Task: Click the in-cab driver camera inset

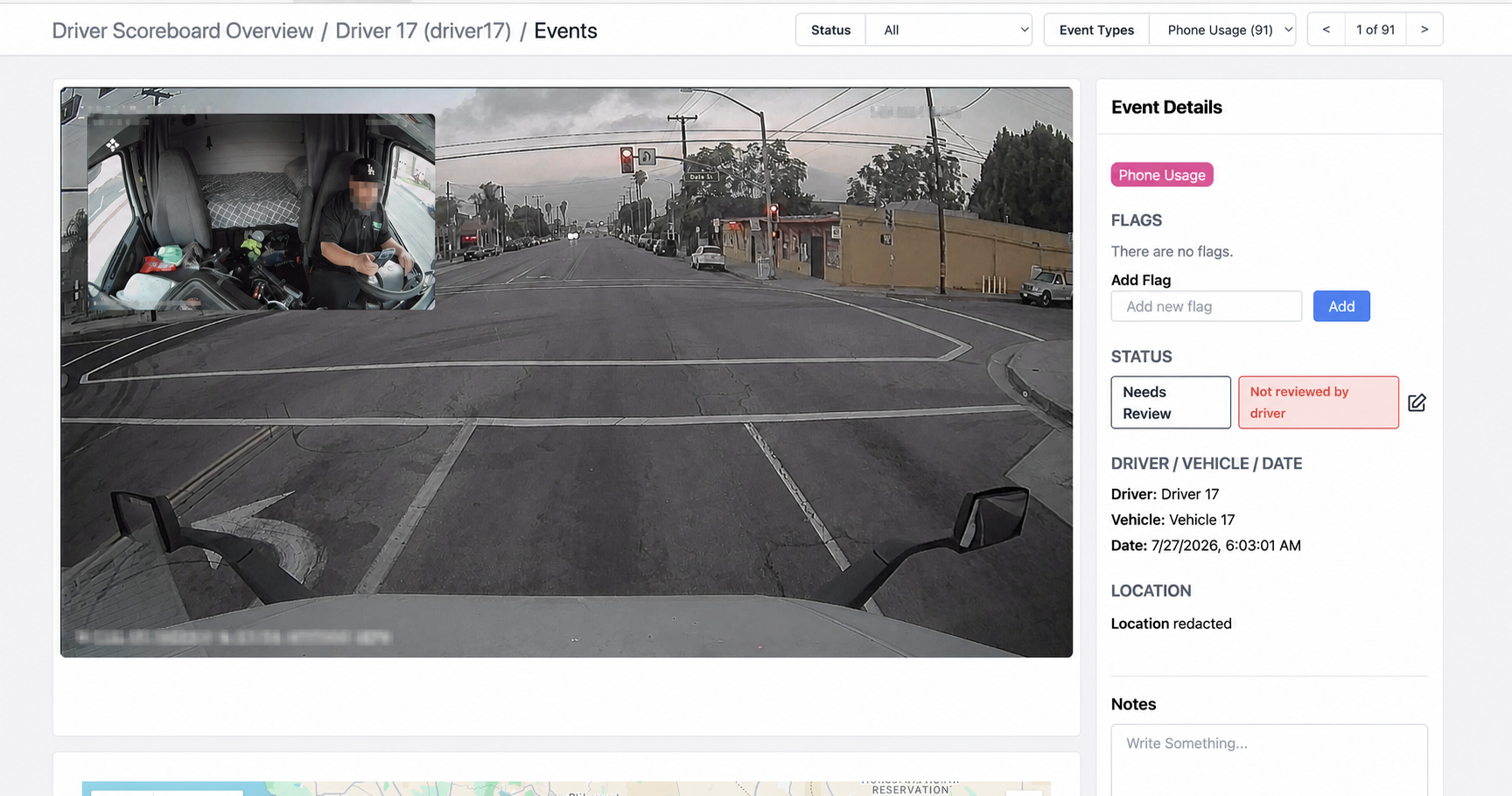Action: tap(262, 212)
